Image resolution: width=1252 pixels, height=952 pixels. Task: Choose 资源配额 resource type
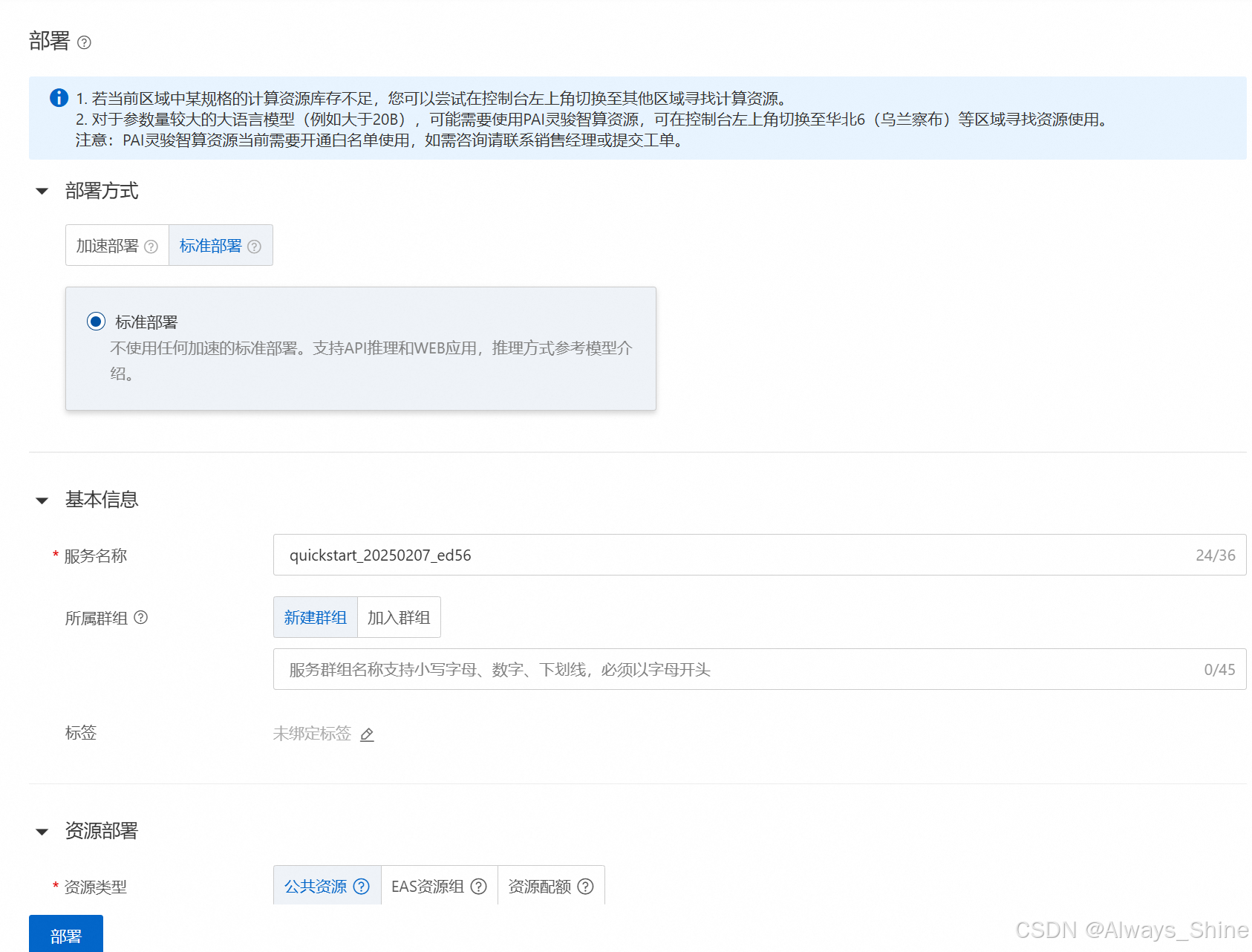(551, 886)
